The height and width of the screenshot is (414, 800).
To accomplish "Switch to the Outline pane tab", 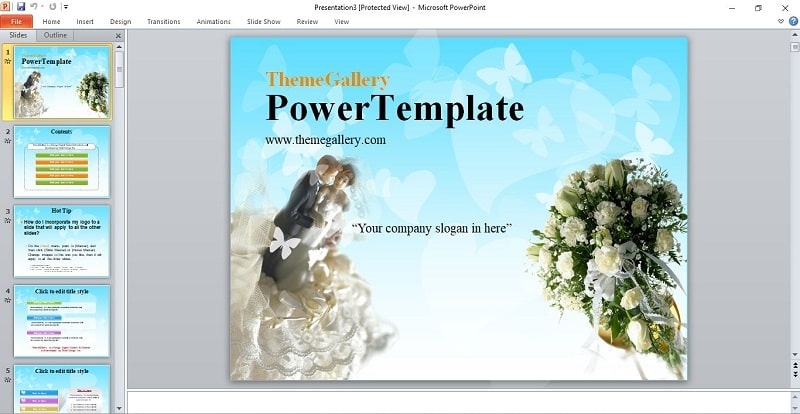I will tap(55, 35).
